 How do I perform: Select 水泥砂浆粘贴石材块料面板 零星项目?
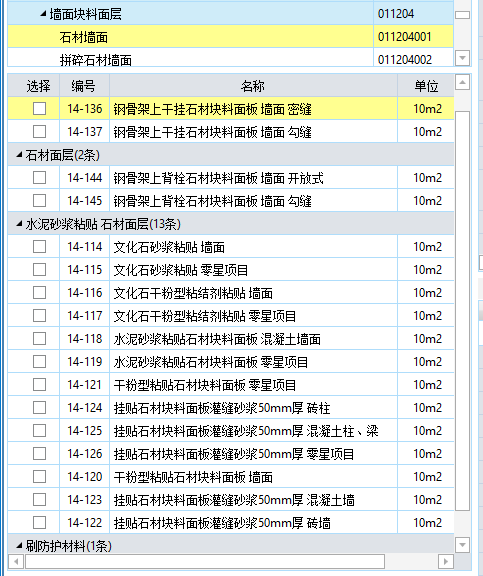coord(210,362)
